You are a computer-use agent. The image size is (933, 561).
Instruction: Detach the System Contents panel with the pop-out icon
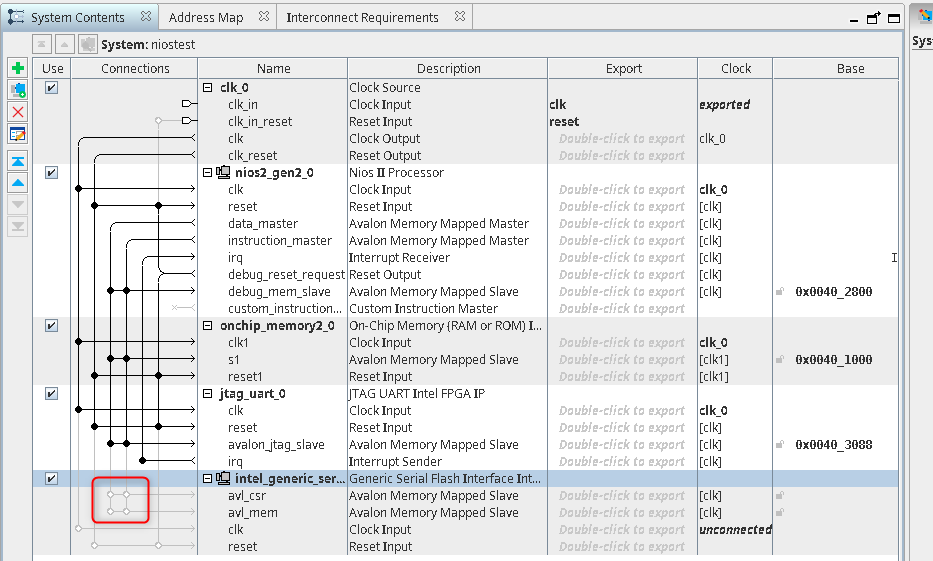pos(873,18)
